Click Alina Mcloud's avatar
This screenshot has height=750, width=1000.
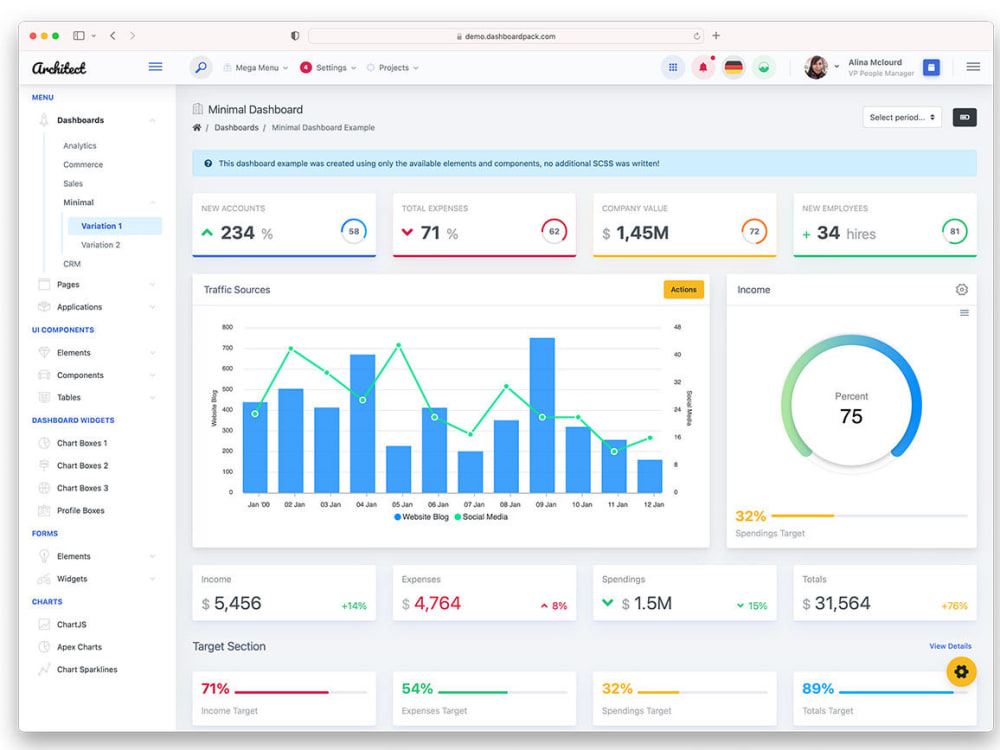point(816,67)
